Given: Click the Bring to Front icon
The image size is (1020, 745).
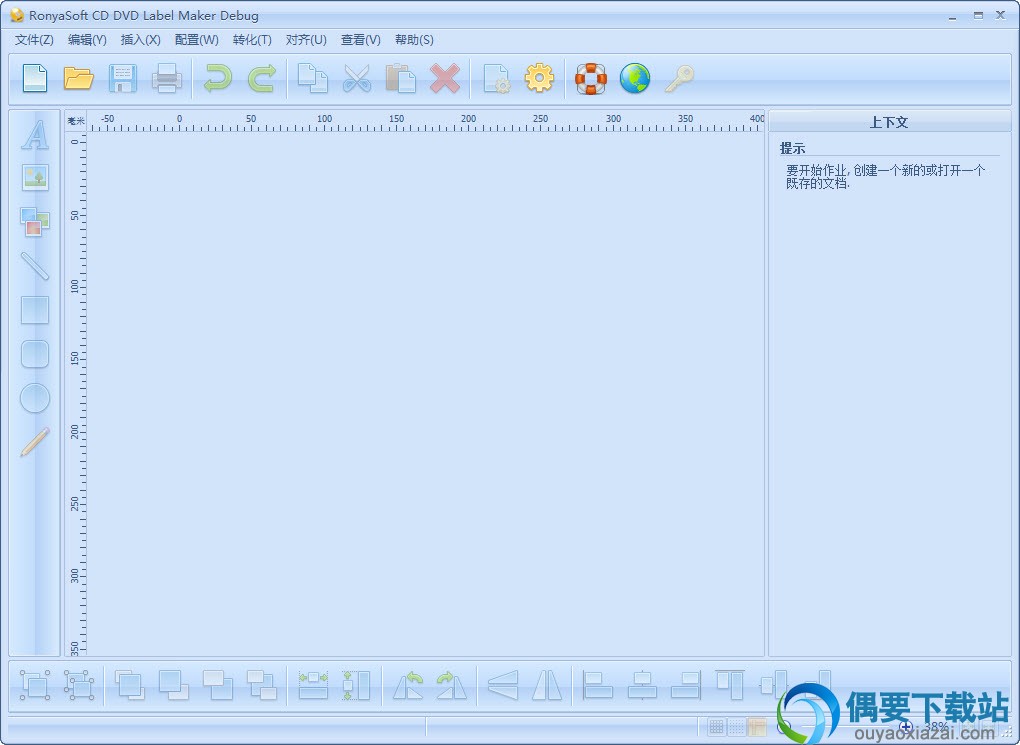Looking at the screenshot, I should point(130,685).
